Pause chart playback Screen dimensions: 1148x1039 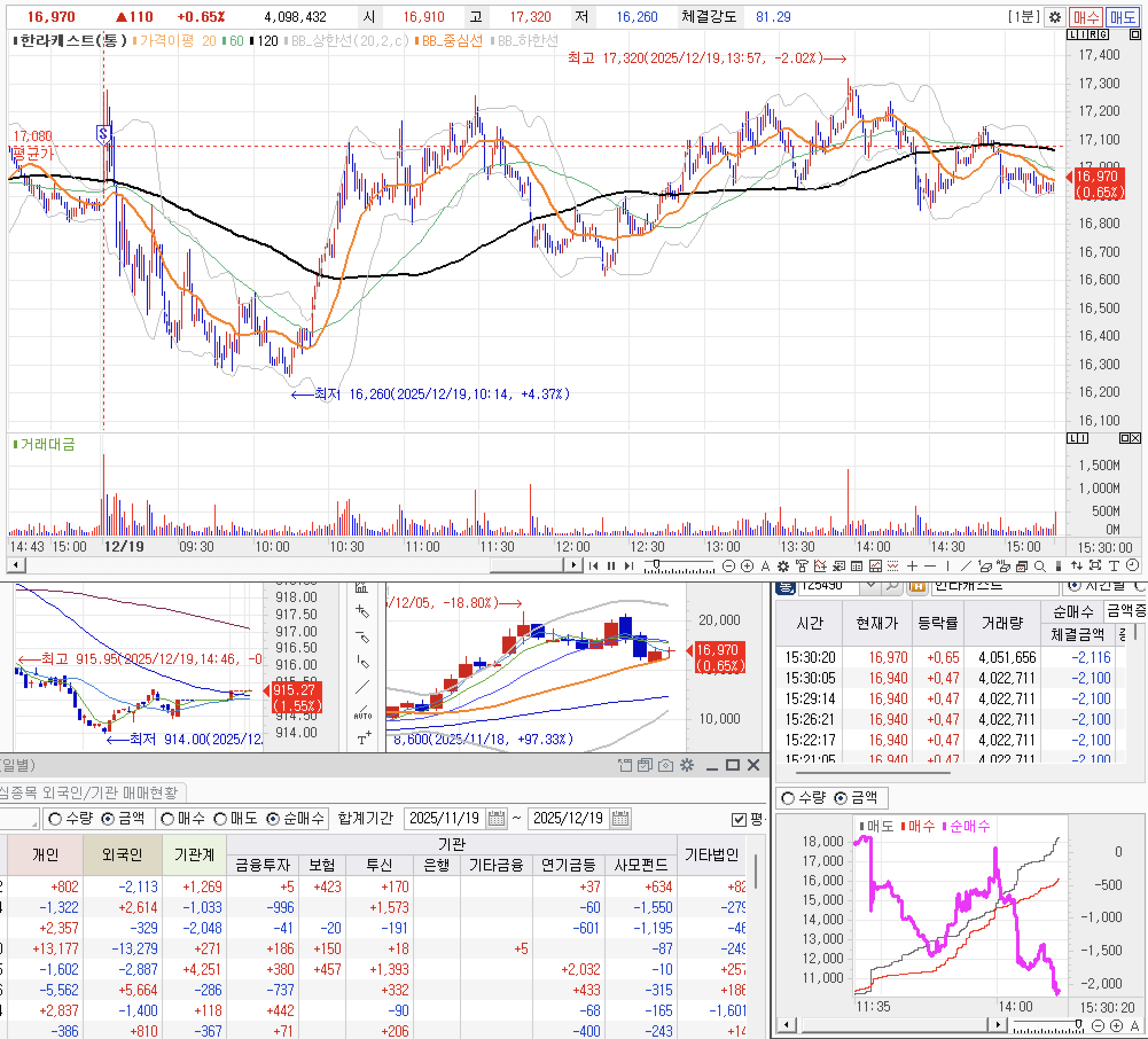(x=611, y=566)
